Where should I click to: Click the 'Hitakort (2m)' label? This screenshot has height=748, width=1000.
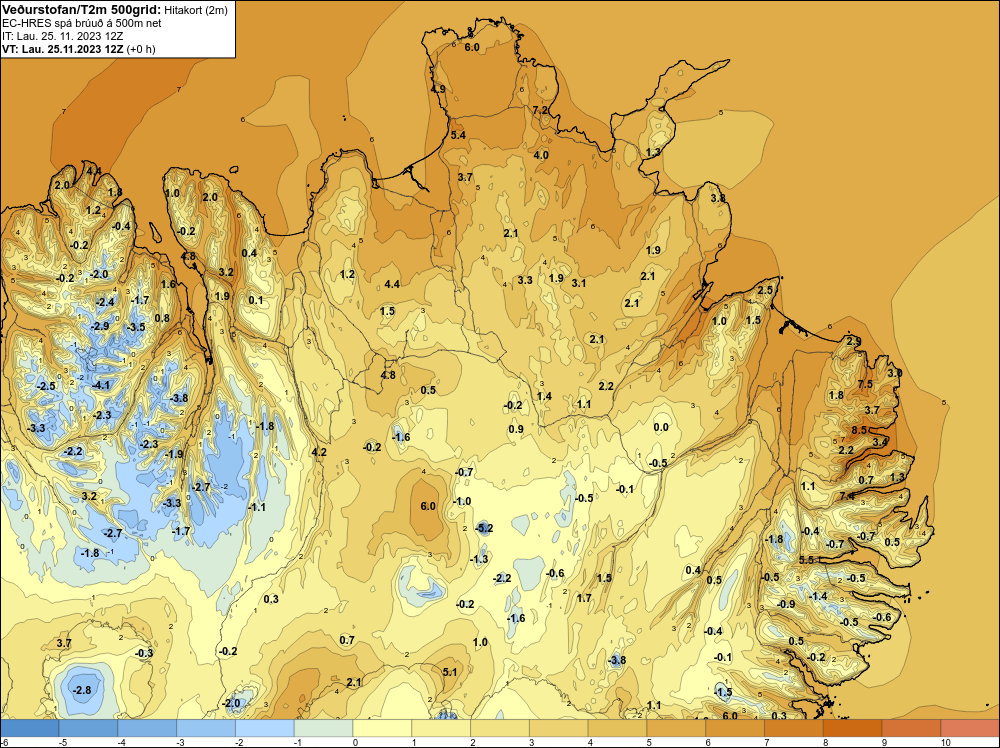pos(196,10)
